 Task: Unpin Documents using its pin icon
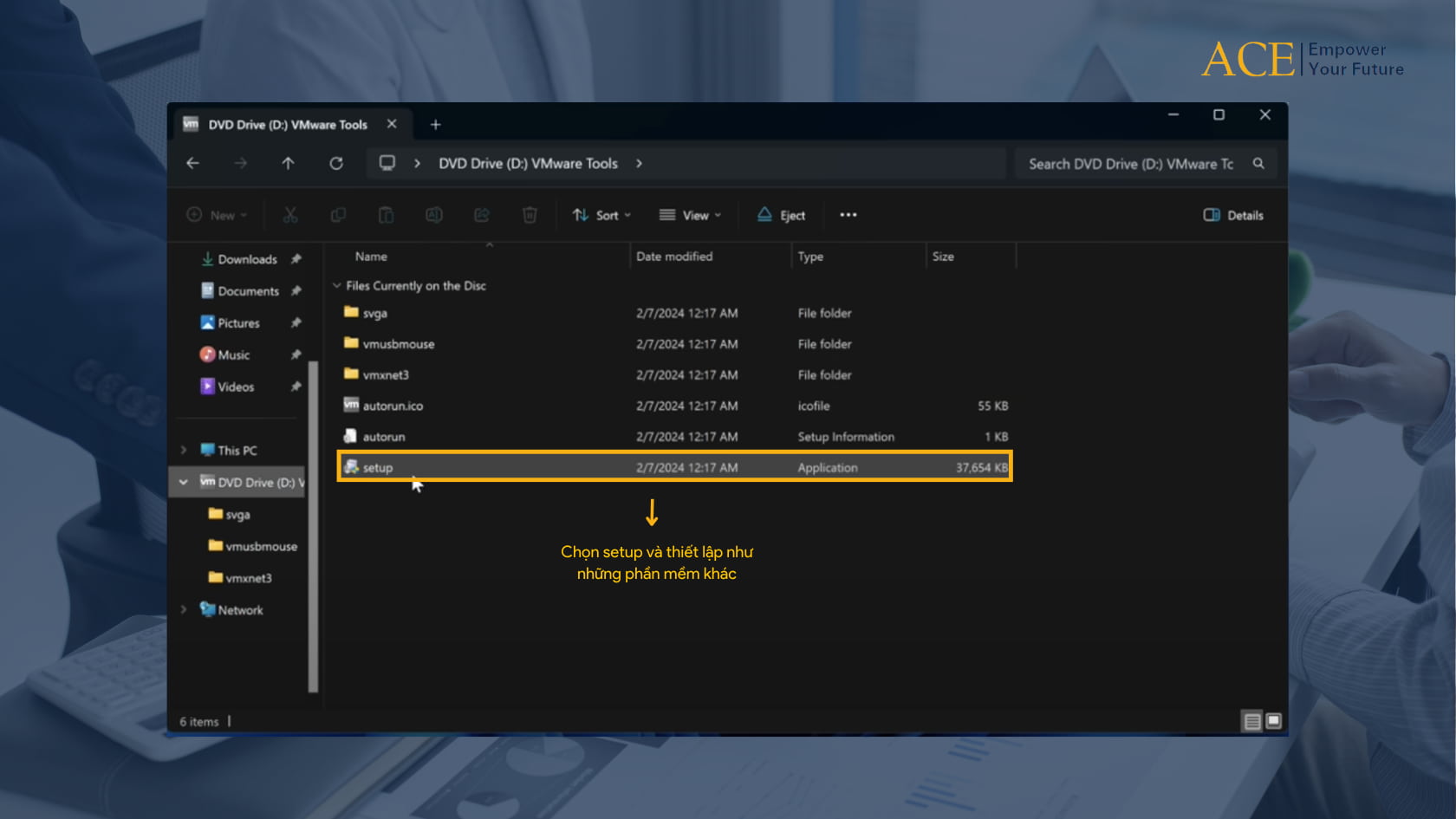pyautogui.click(x=296, y=291)
